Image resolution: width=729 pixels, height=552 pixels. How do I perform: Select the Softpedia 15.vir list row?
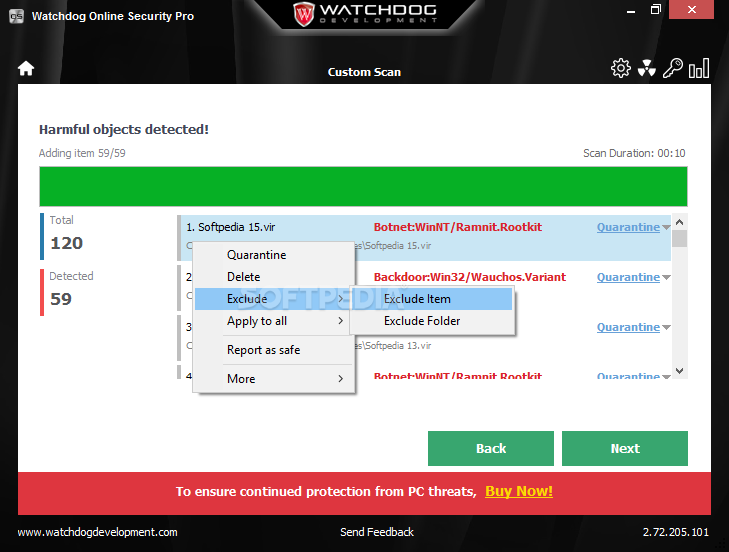click(425, 237)
